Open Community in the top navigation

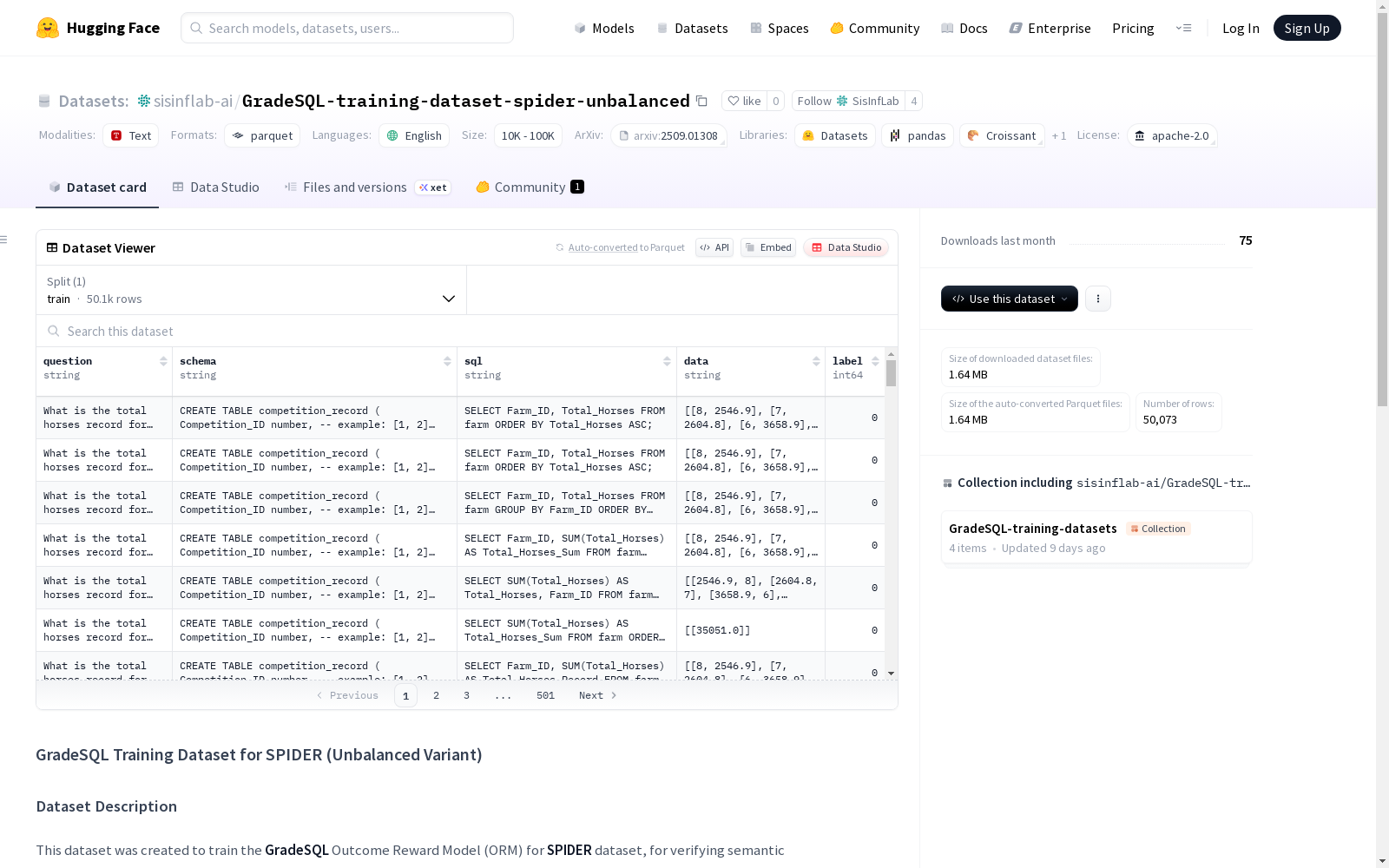click(x=875, y=28)
